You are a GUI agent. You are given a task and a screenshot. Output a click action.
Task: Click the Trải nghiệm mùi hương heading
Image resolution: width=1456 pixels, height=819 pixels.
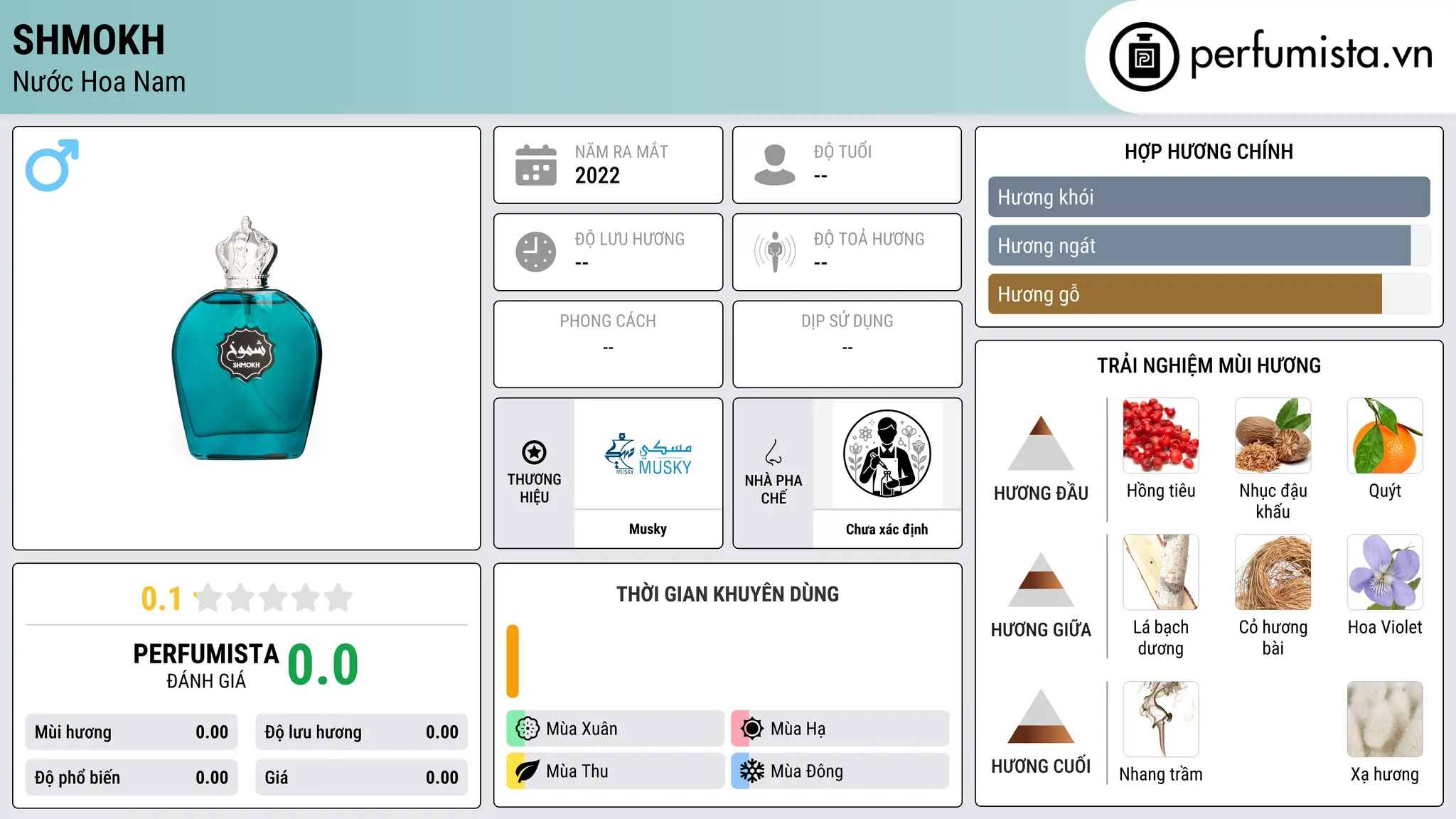point(1209,365)
